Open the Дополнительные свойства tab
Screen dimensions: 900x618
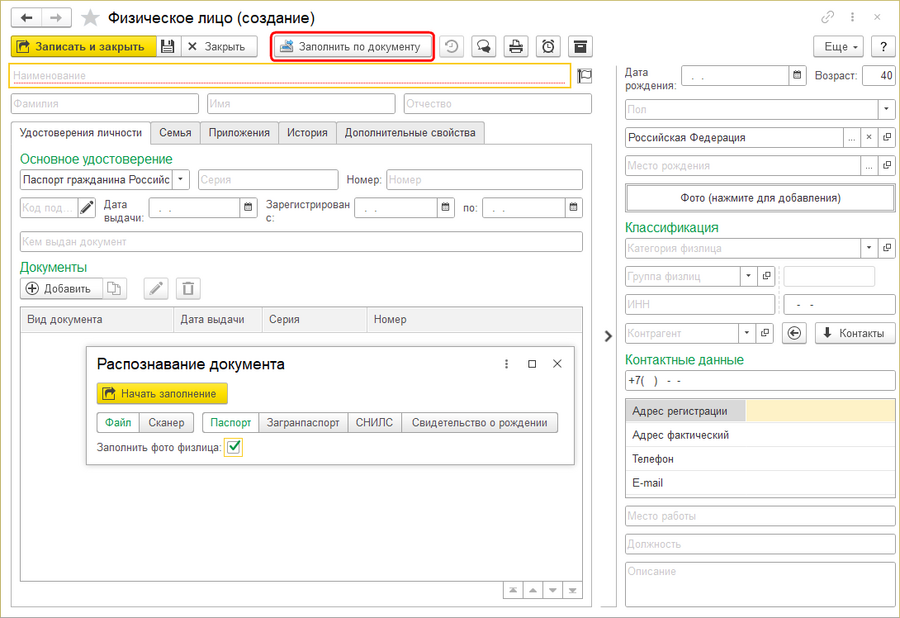pyautogui.click(x=410, y=132)
